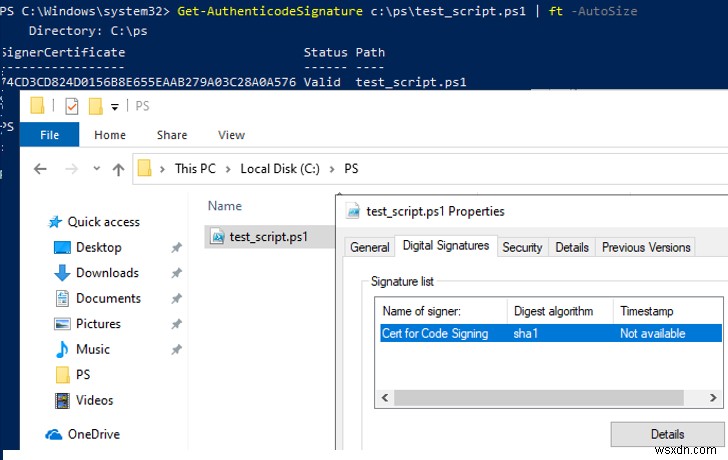
Task: Click the Forward navigation arrow
Action: (x=72, y=169)
